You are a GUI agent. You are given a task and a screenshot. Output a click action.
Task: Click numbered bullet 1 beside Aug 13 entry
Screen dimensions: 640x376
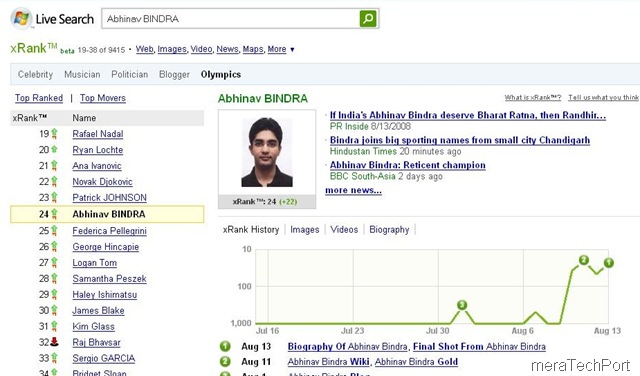pos(225,346)
